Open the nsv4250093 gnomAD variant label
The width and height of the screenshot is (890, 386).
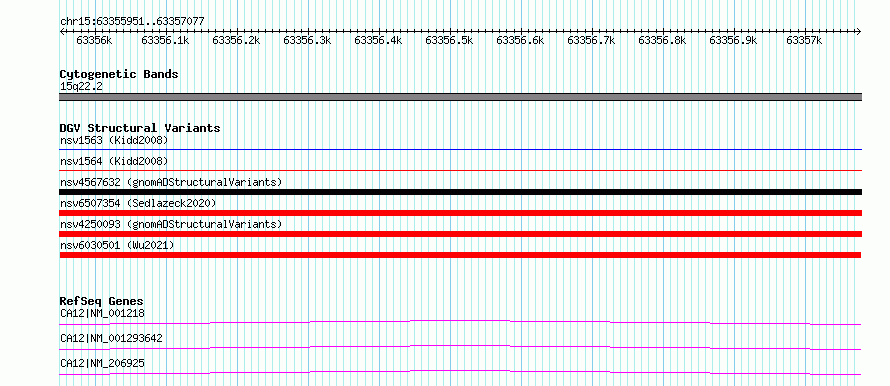(x=171, y=224)
